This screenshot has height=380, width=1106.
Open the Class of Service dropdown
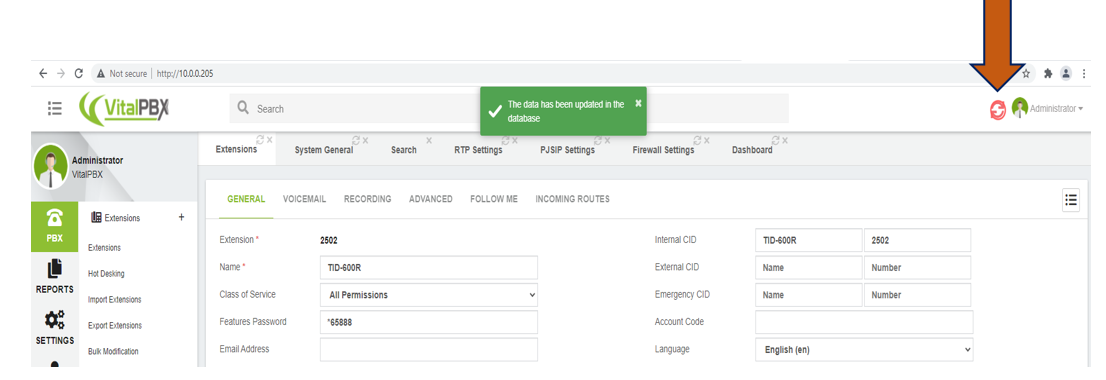(429, 295)
